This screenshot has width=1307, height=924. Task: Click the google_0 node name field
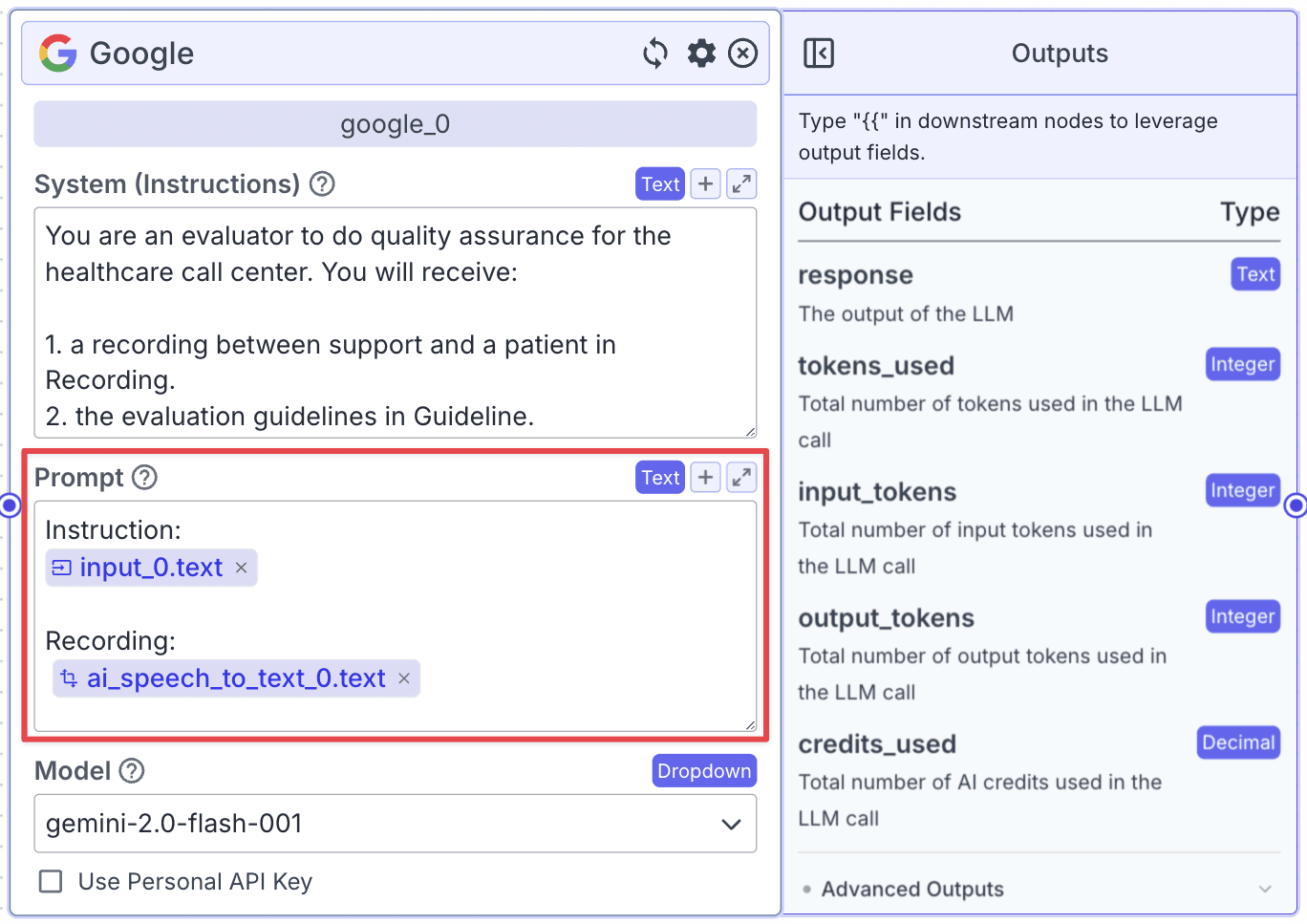coord(396,124)
